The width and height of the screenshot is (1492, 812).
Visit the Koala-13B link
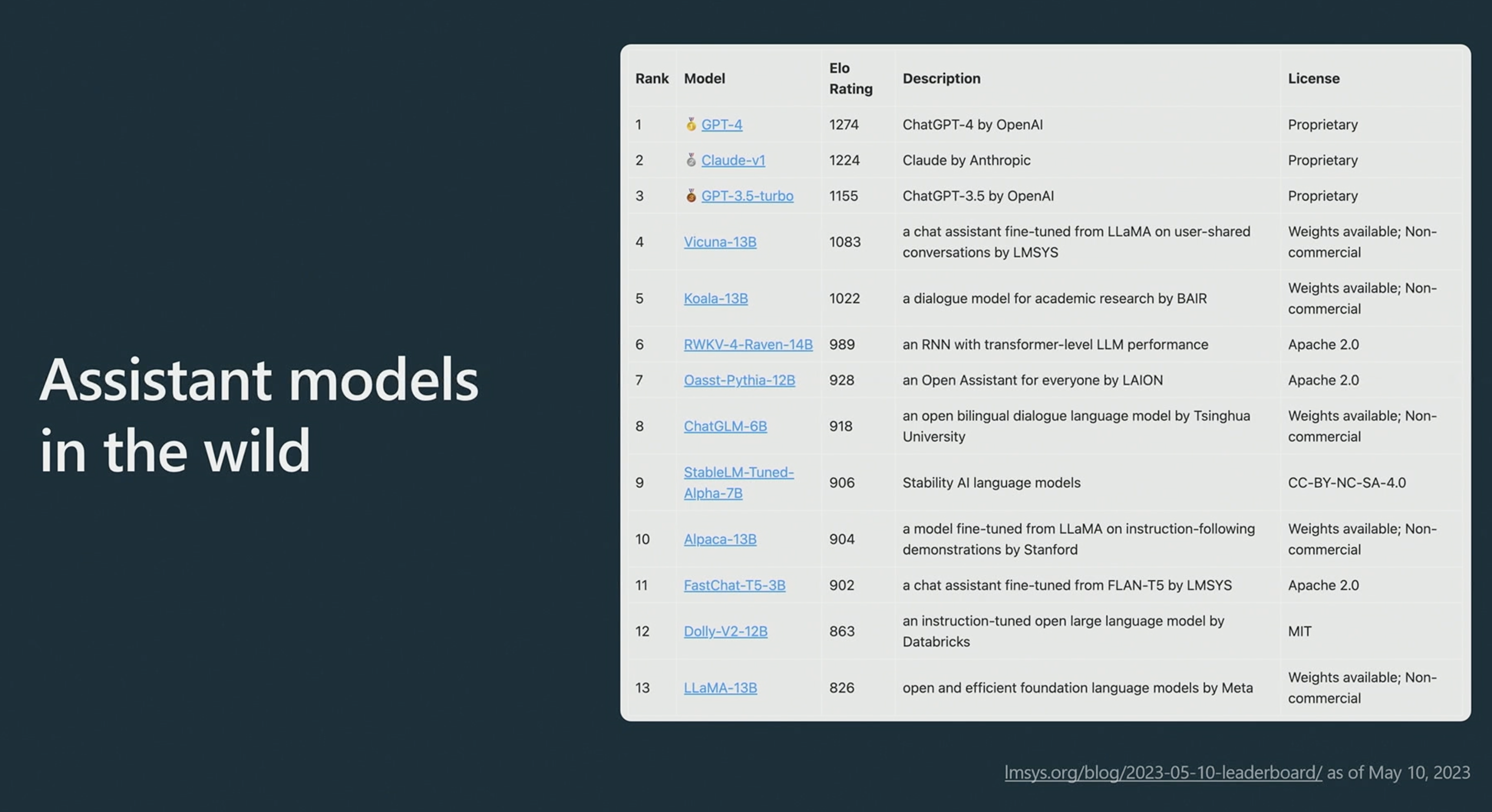click(716, 298)
